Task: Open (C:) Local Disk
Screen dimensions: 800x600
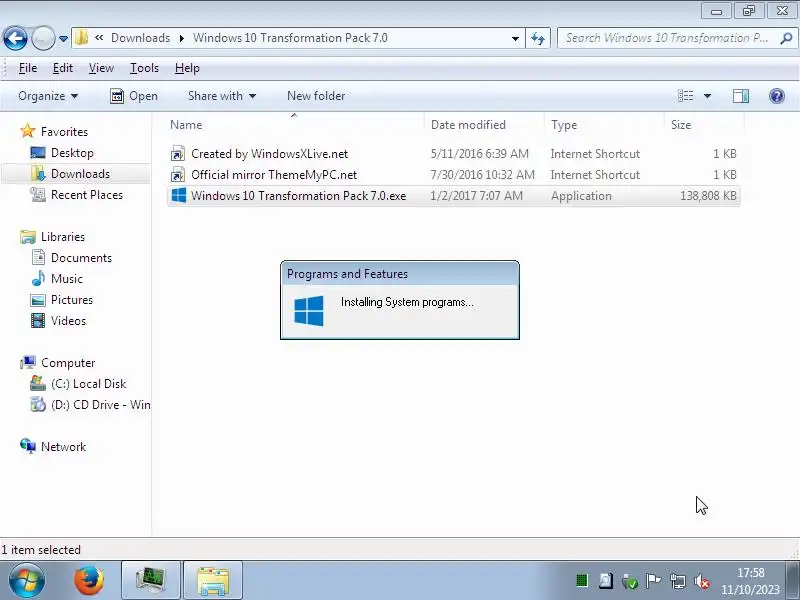Action: tap(88, 384)
